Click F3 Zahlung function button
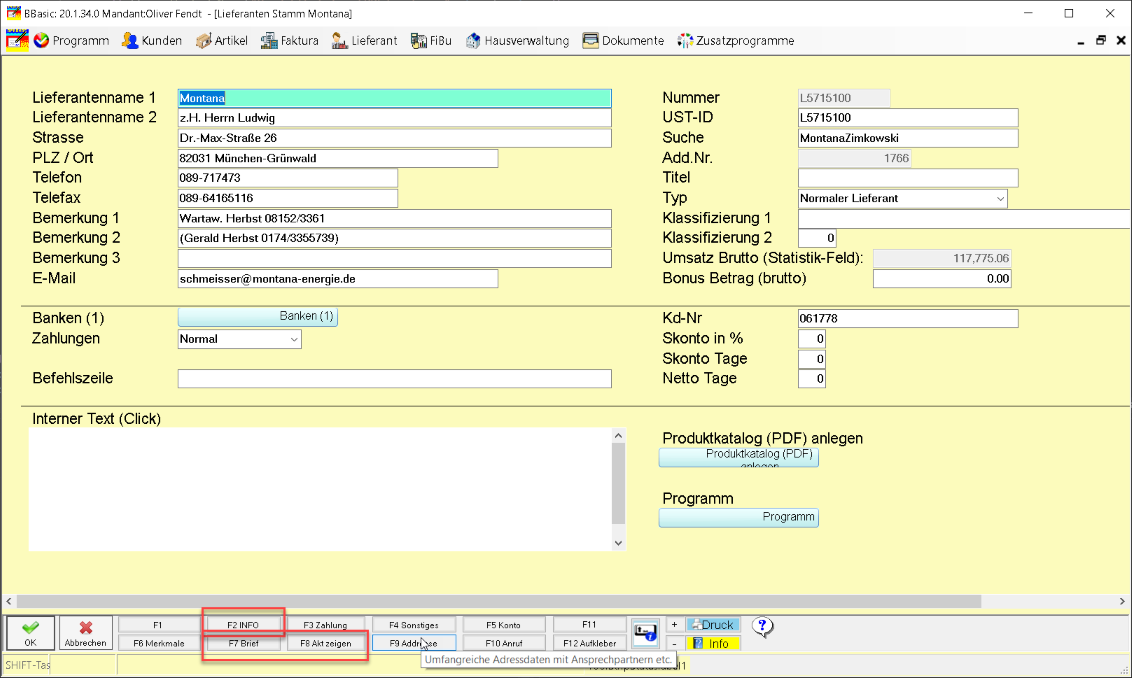This screenshot has height=678, width=1132. (326, 625)
